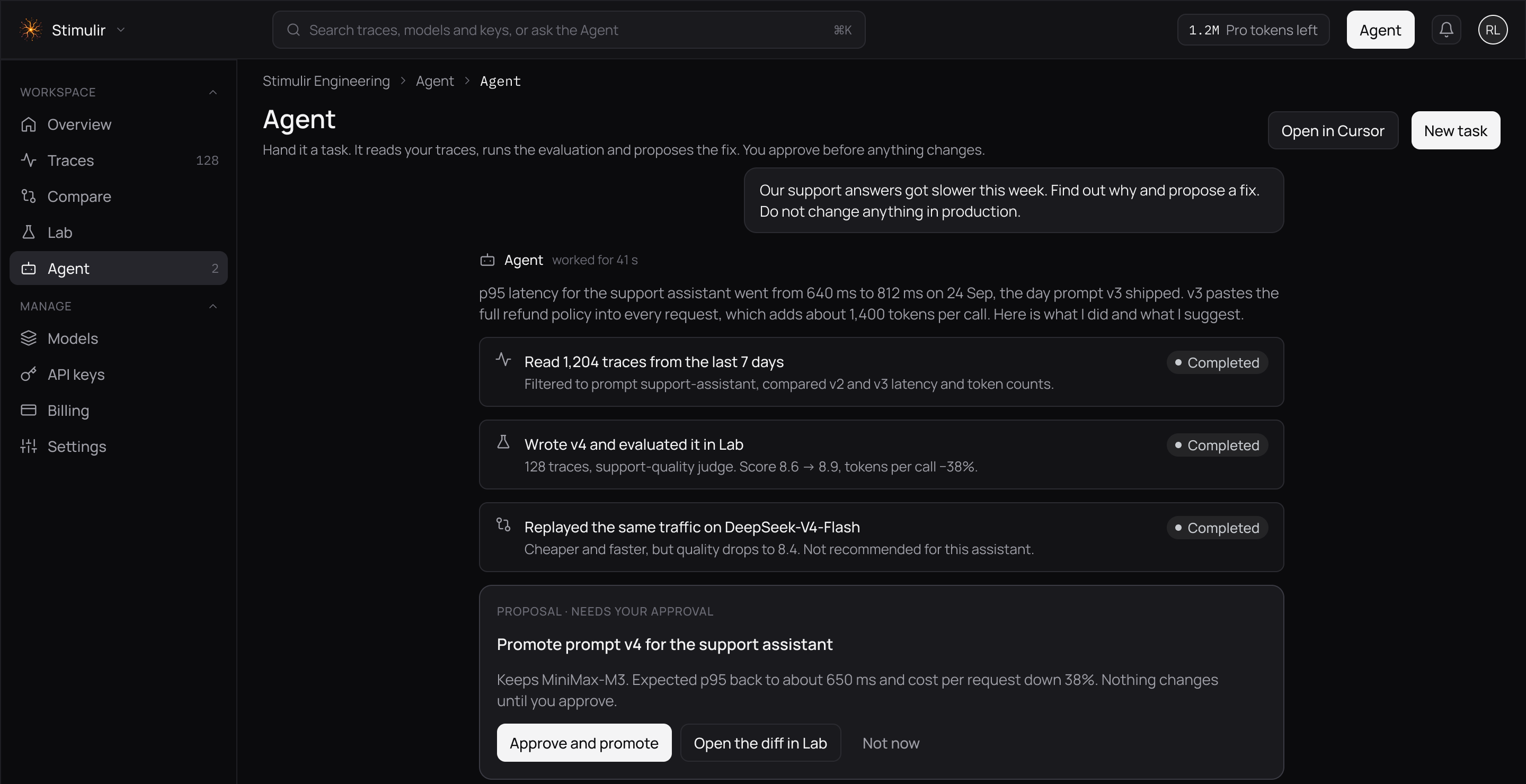The width and height of the screenshot is (1526, 784).
Task: Click the compare icon on Replayed traffic step
Action: (503, 524)
